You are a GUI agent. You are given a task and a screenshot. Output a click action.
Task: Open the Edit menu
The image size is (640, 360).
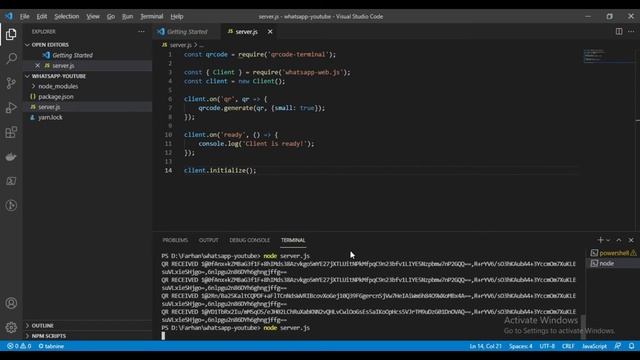[x=42, y=16]
